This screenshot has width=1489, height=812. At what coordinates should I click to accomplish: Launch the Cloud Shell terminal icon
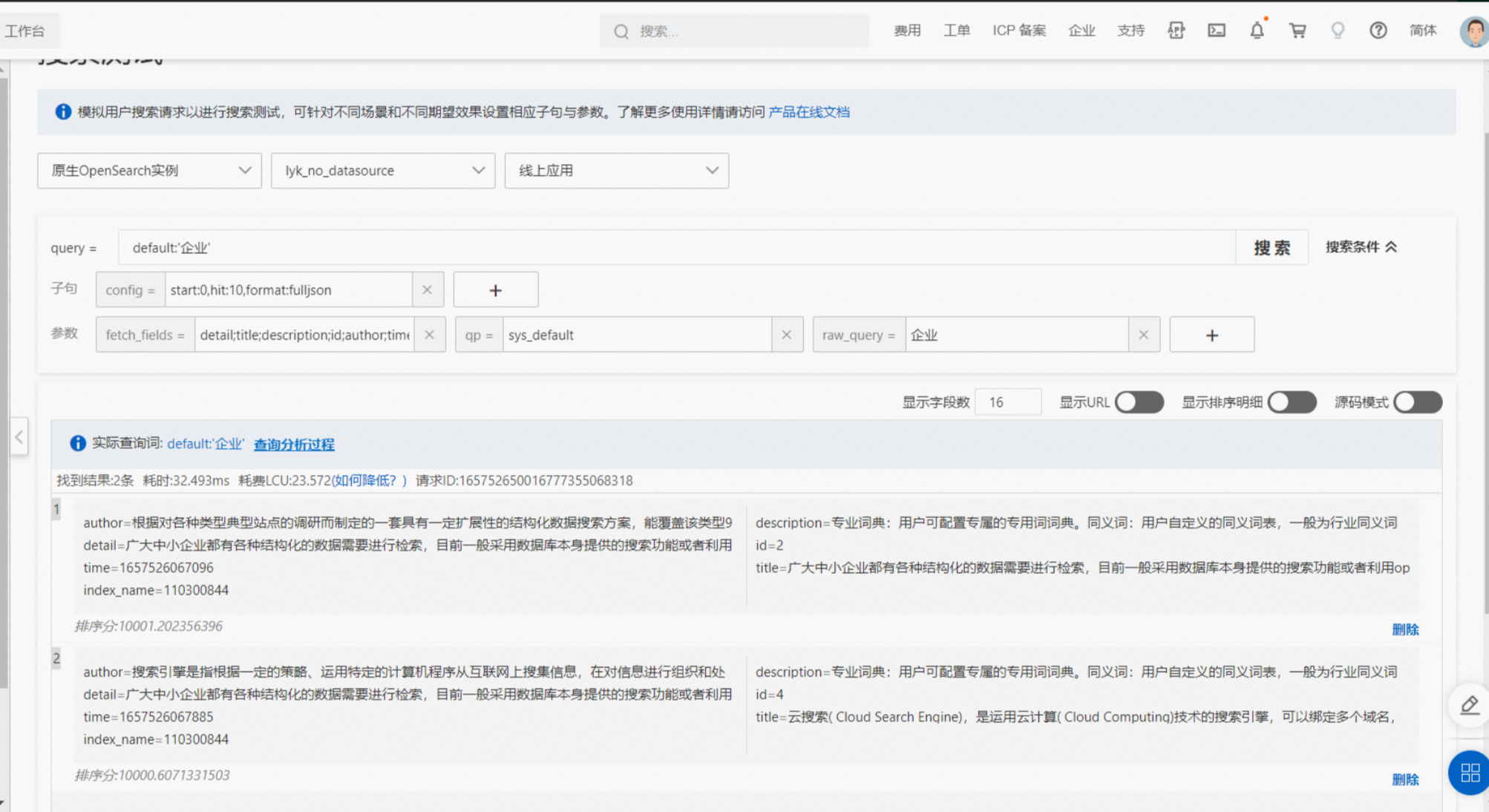click(x=1217, y=30)
